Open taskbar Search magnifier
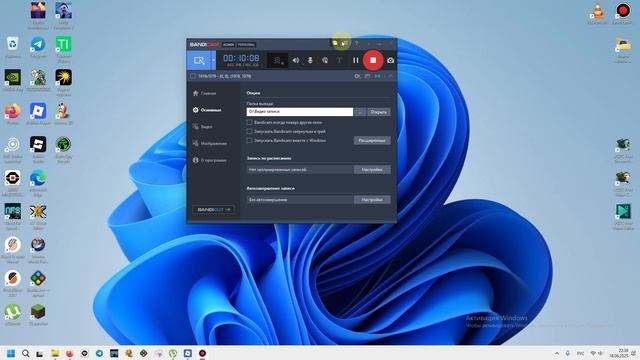Screen dimensions: 640x360 pos(26,353)
